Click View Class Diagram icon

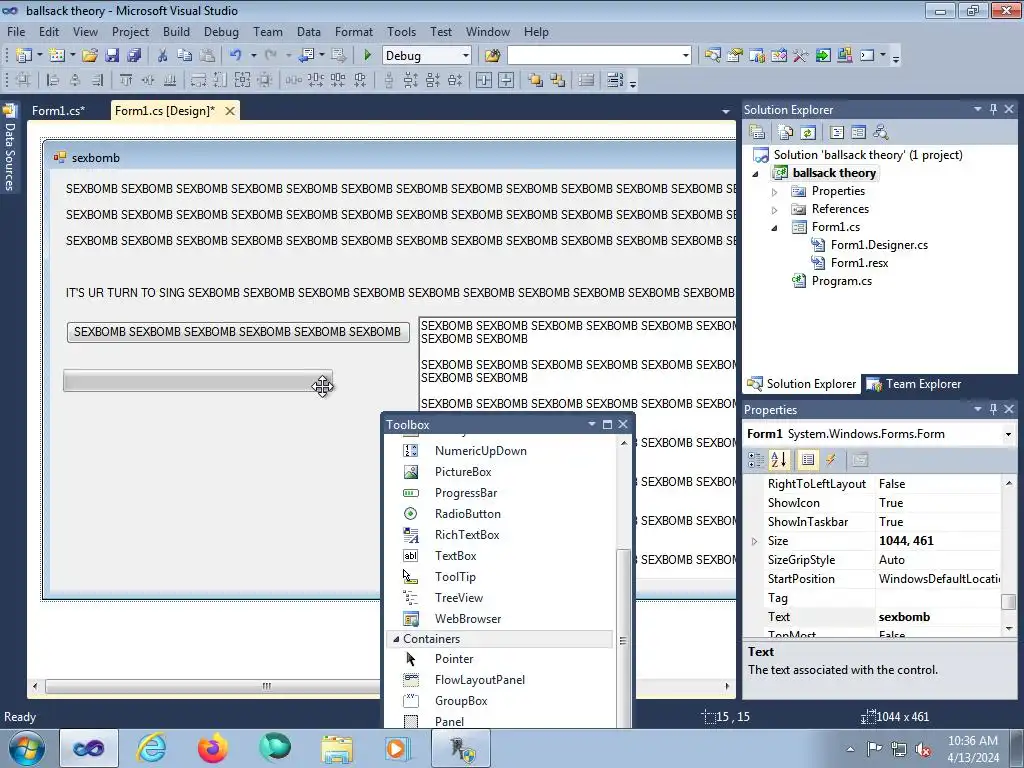[881, 133]
